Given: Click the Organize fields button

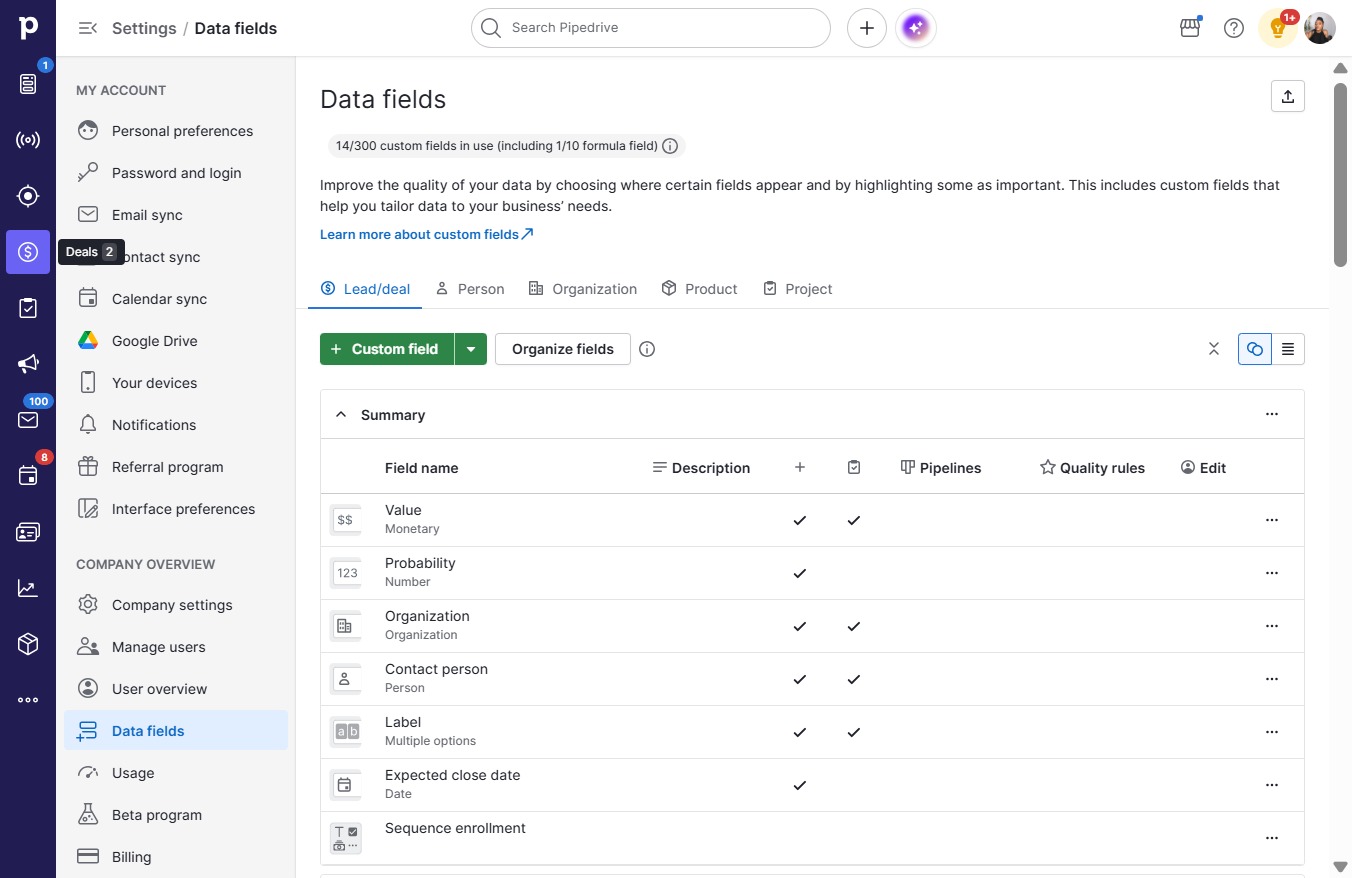Looking at the screenshot, I should click(x=563, y=349).
